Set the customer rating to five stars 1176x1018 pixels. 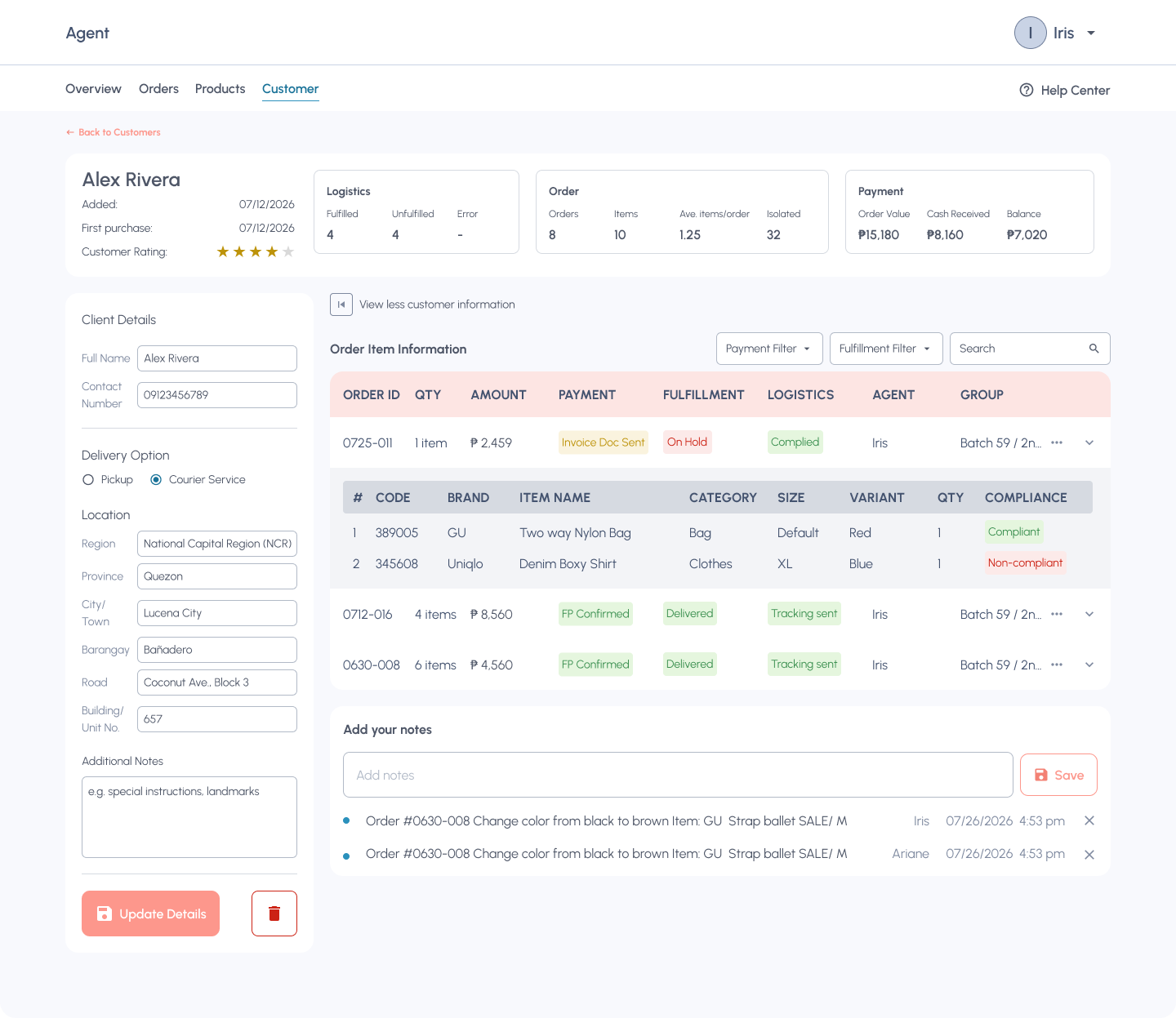coord(288,251)
